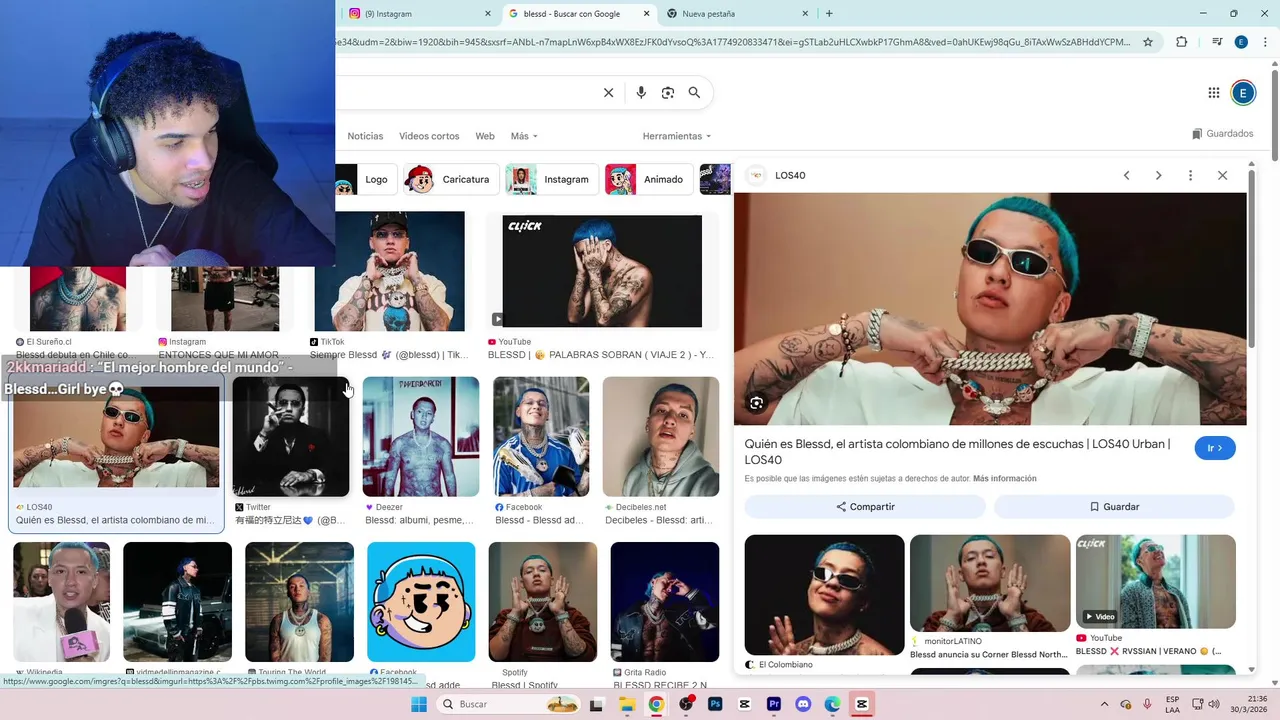Image resolution: width=1280 pixels, height=720 pixels.
Task: Click the magnifier search icon
Action: point(694,93)
